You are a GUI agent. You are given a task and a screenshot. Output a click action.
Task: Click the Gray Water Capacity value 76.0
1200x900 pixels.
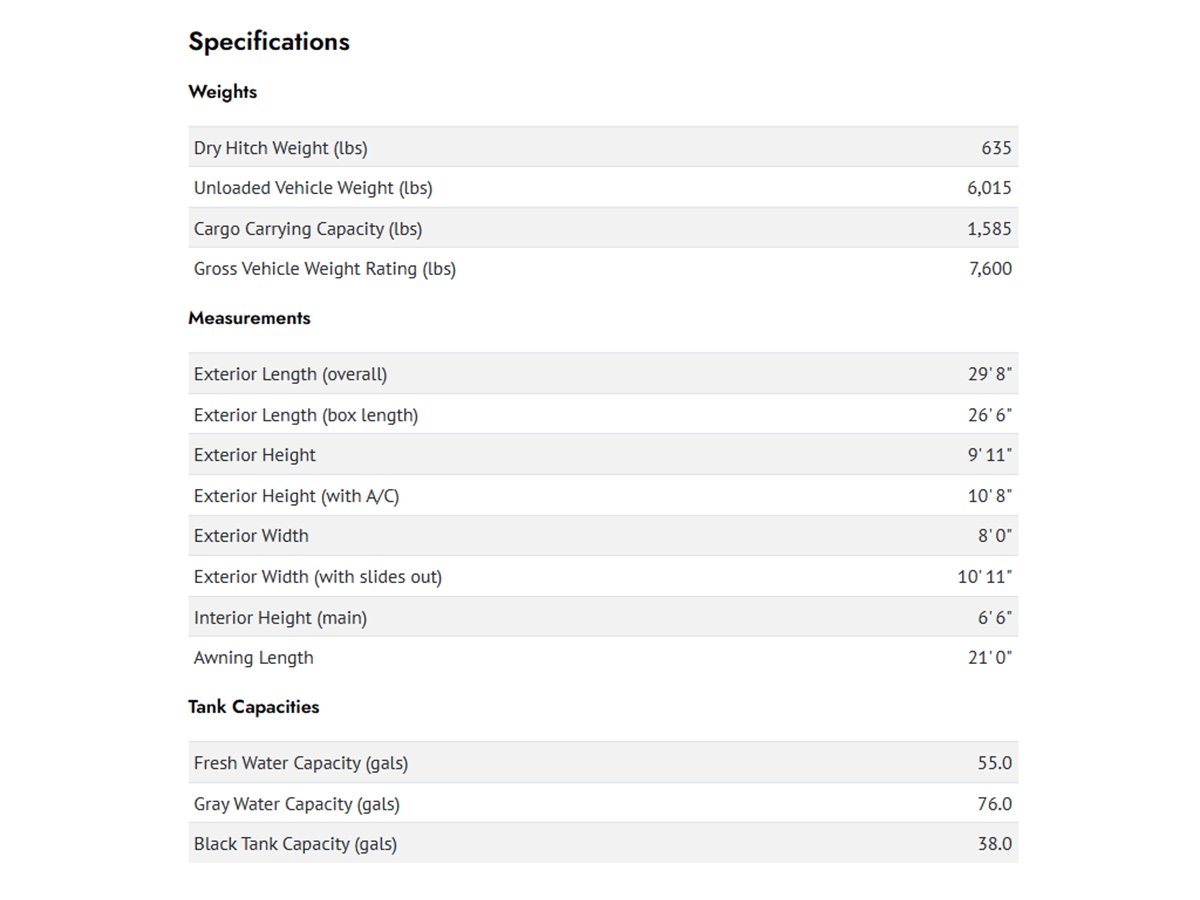995,804
